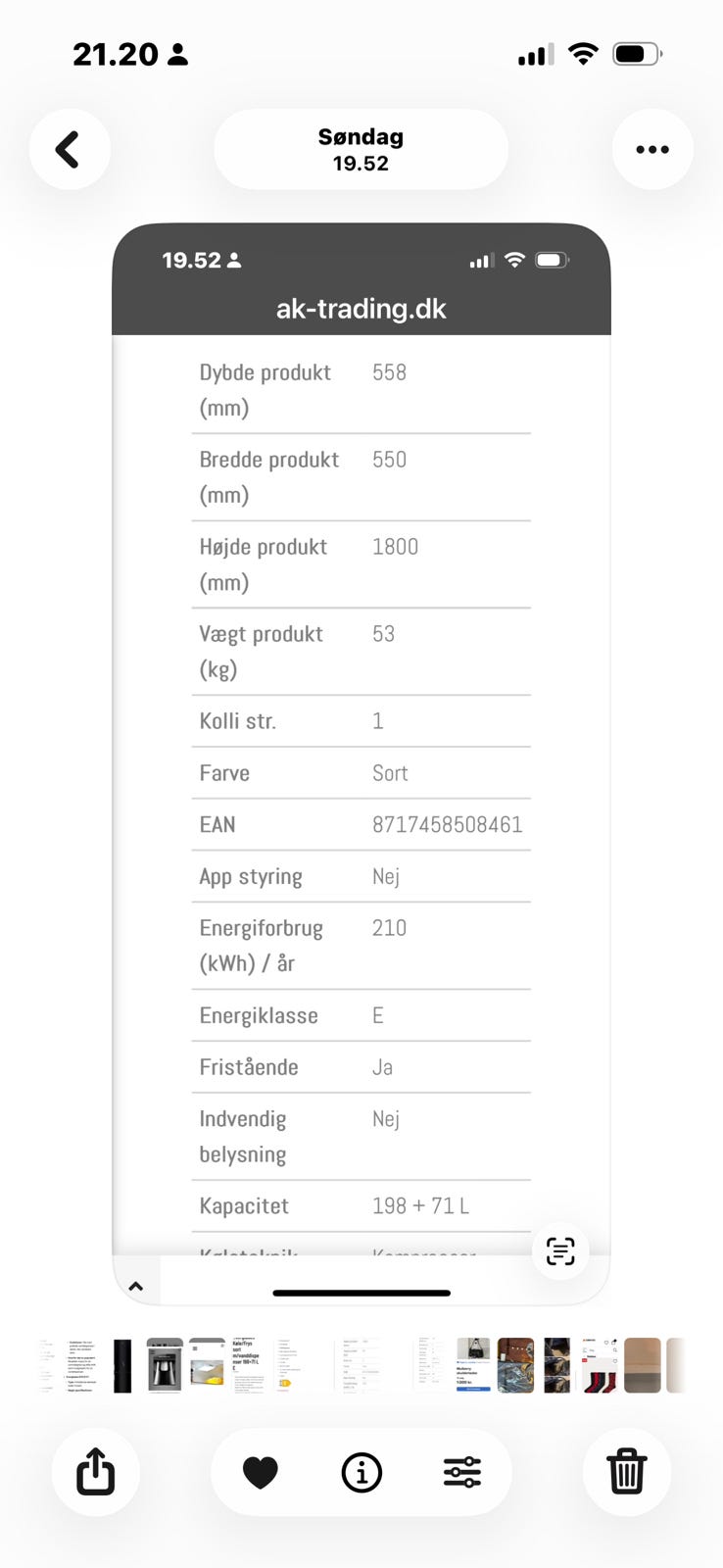Tap the Wi-Fi icon in status bar
Viewport: 723px width, 1568px height.
click(x=583, y=55)
